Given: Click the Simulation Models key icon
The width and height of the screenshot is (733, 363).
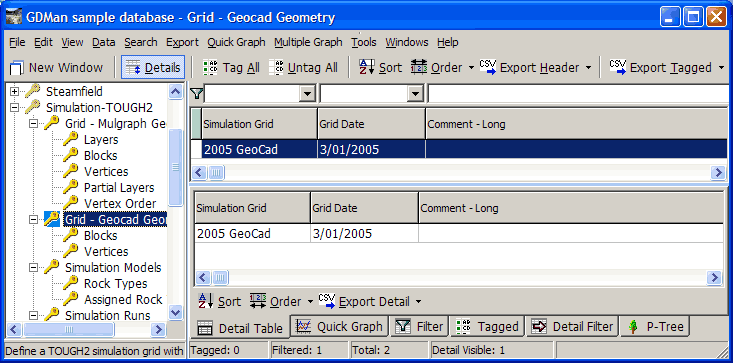Looking at the screenshot, I should (x=51, y=267).
